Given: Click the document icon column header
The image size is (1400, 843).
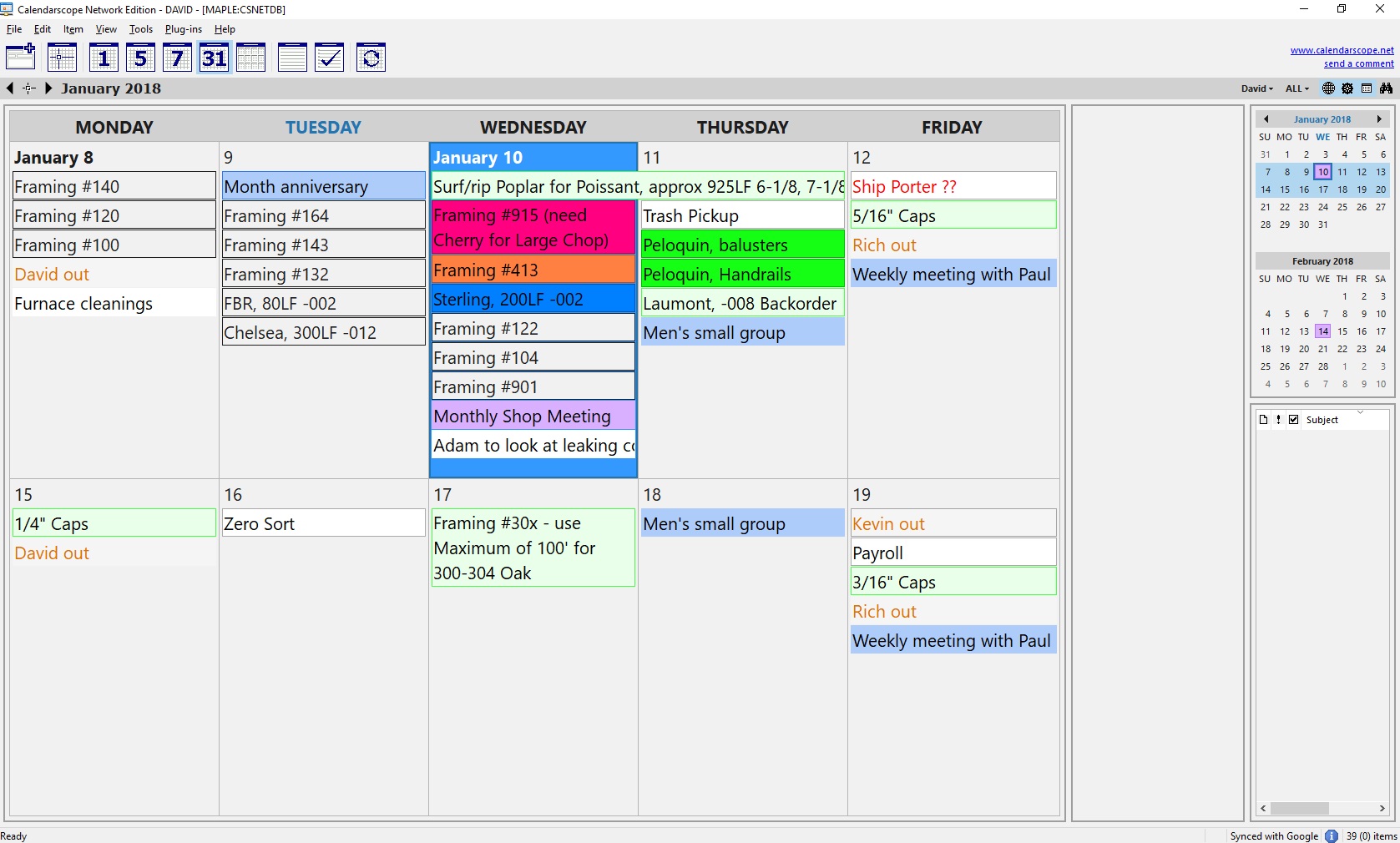Looking at the screenshot, I should point(1263,420).
